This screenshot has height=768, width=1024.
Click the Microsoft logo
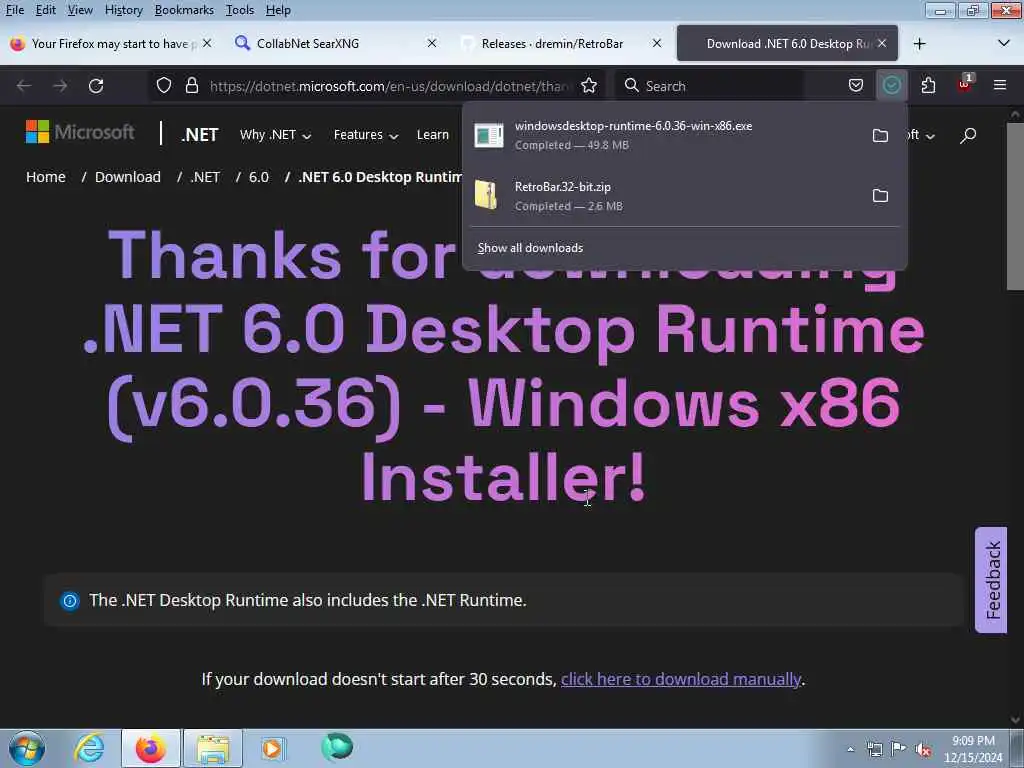click(x=80, y=132)
